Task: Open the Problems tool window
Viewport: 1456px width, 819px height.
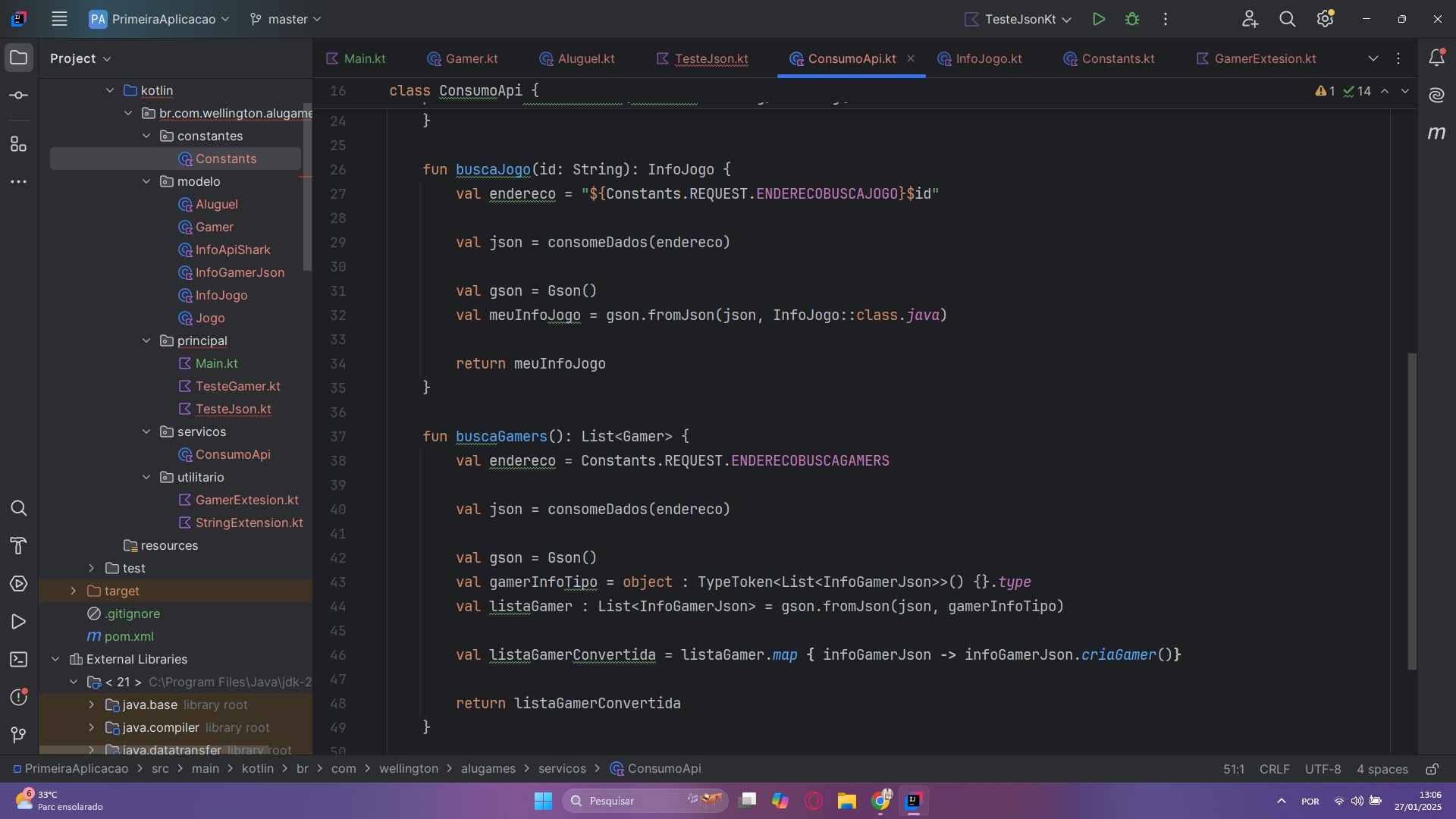Action: click(19, 697)
